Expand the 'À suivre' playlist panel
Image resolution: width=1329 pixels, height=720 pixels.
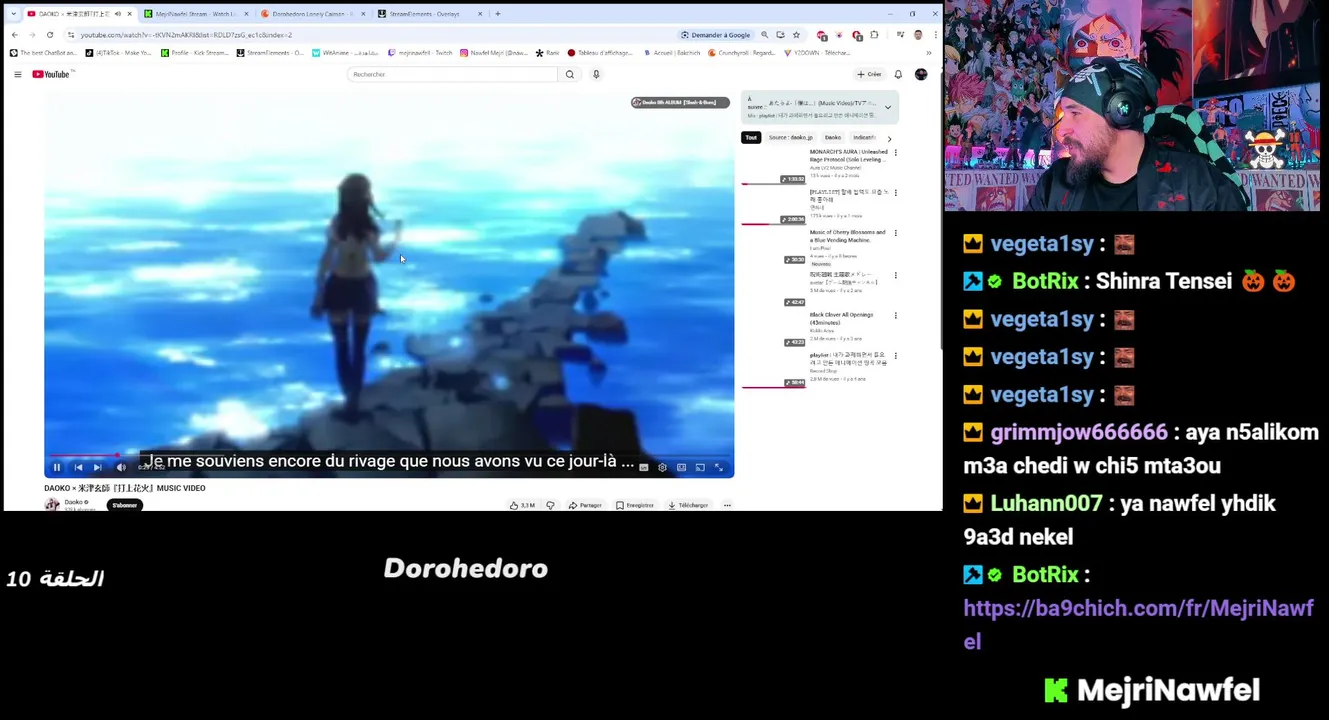(x=887, y=107)
